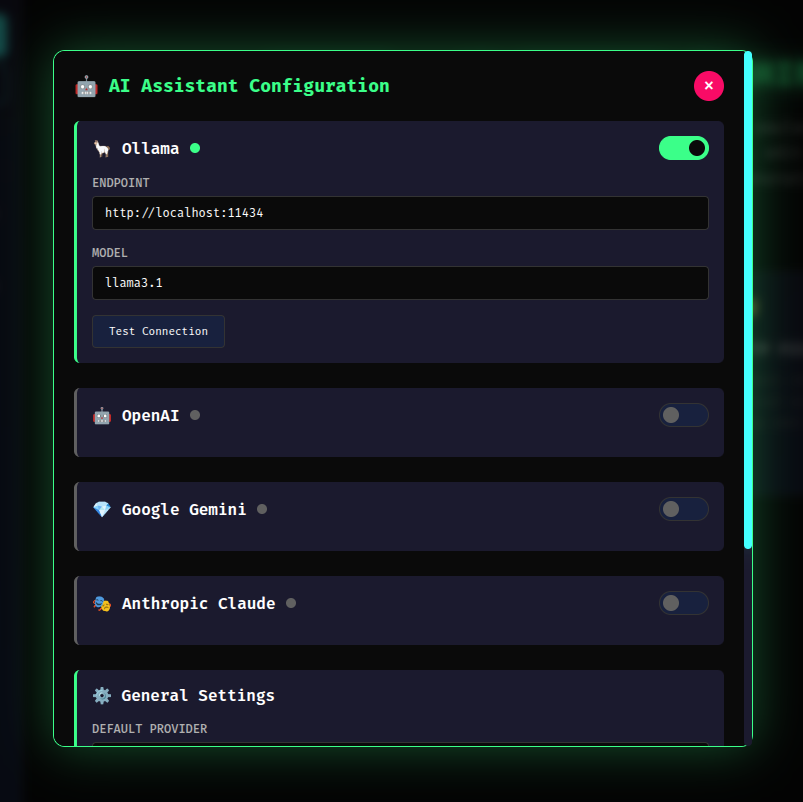The width and height of the screenshot is (803, 802).
Task: Close the AI Assistant Configuration dialog
Action: [x=709, y=86]
